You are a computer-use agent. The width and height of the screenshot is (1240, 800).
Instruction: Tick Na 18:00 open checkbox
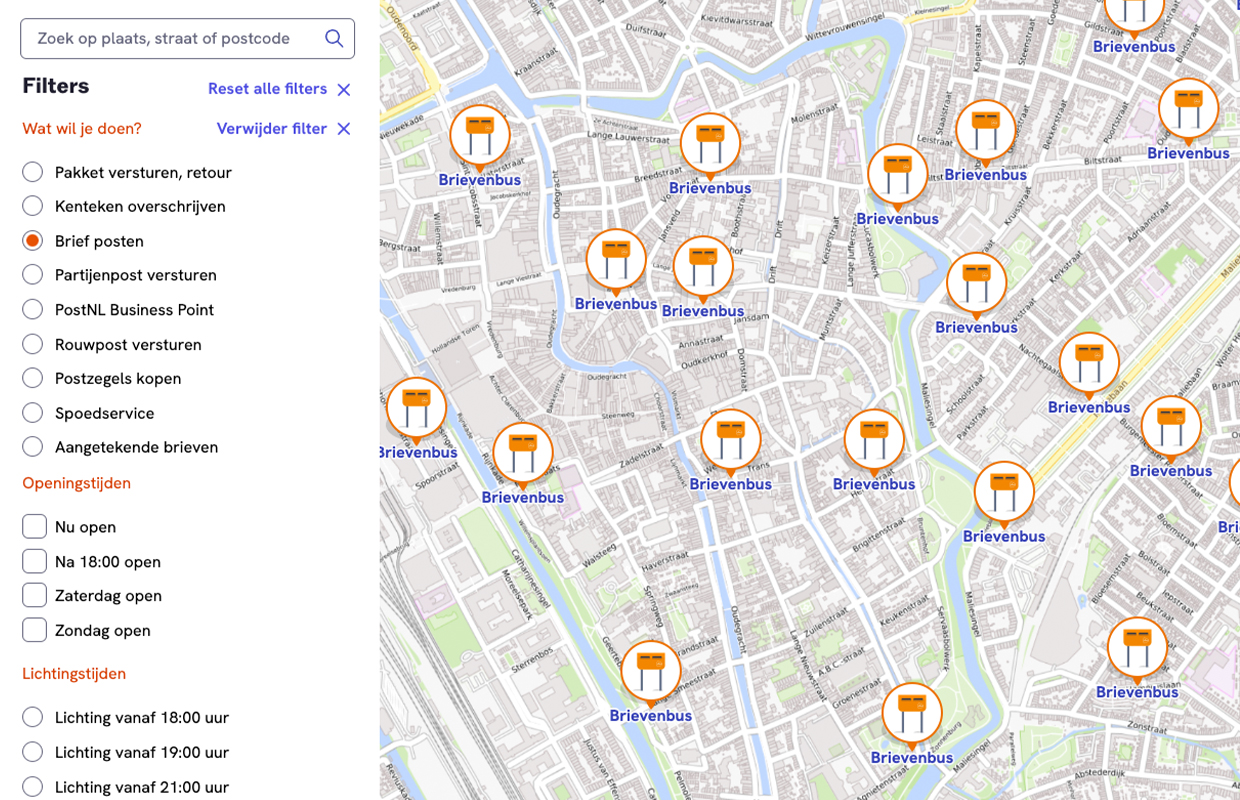[34, 561]
